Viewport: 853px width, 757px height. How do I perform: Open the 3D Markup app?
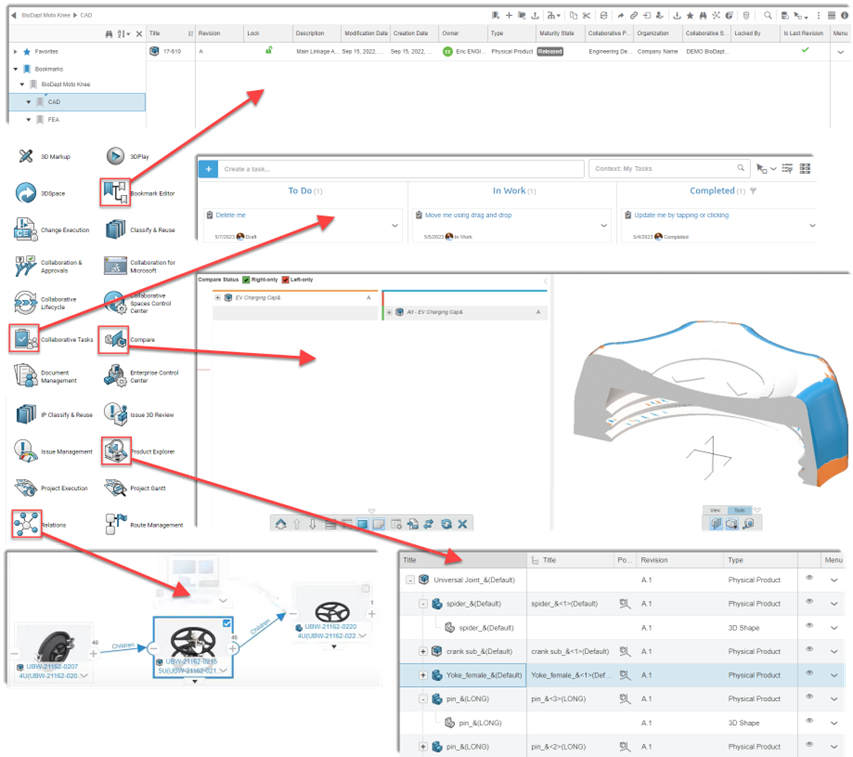tap(26, 156)
